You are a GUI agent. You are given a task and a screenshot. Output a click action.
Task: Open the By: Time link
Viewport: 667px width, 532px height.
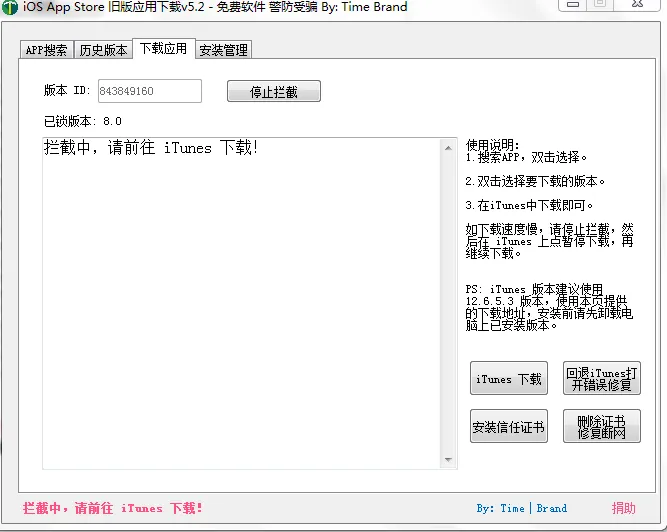tap(500, 508)
